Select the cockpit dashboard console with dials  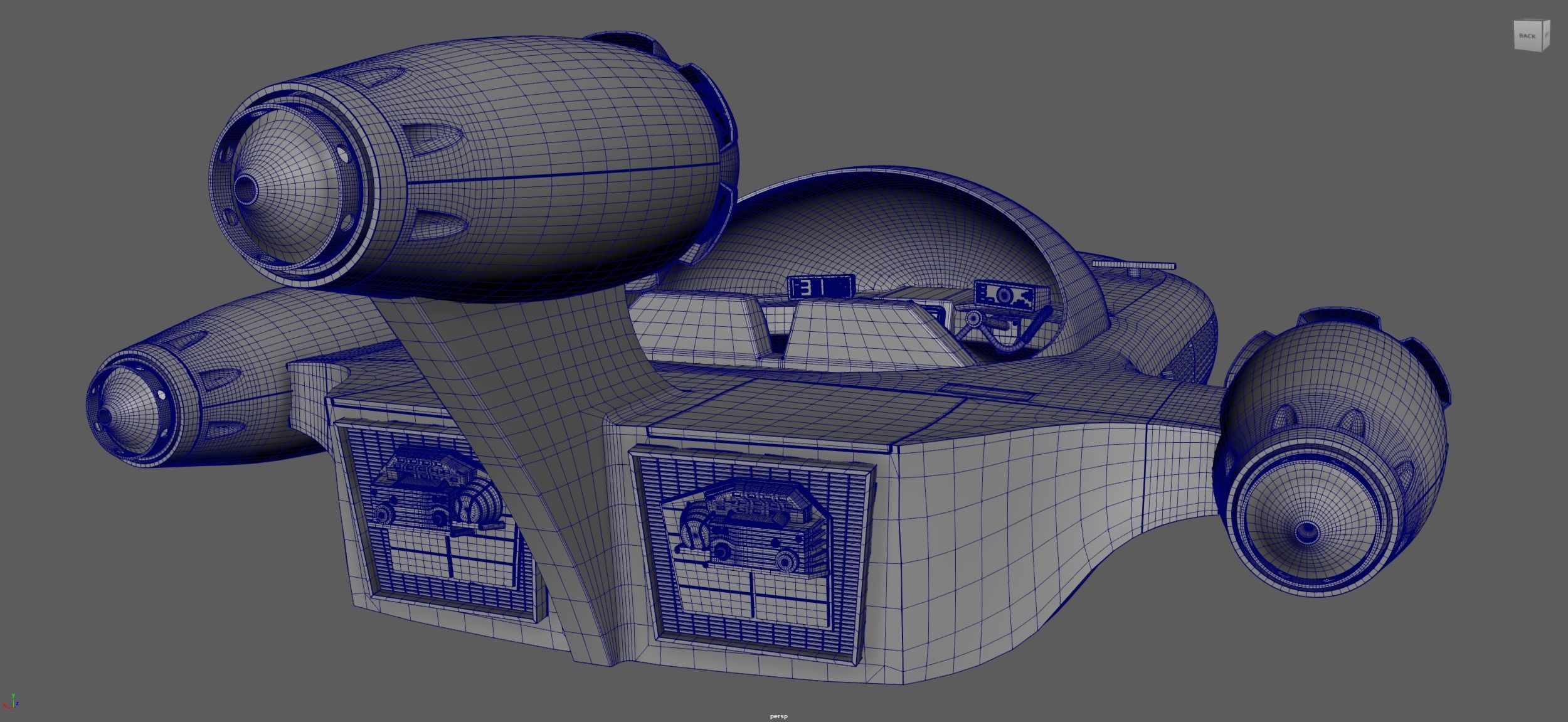click(x=1012, y=295)
